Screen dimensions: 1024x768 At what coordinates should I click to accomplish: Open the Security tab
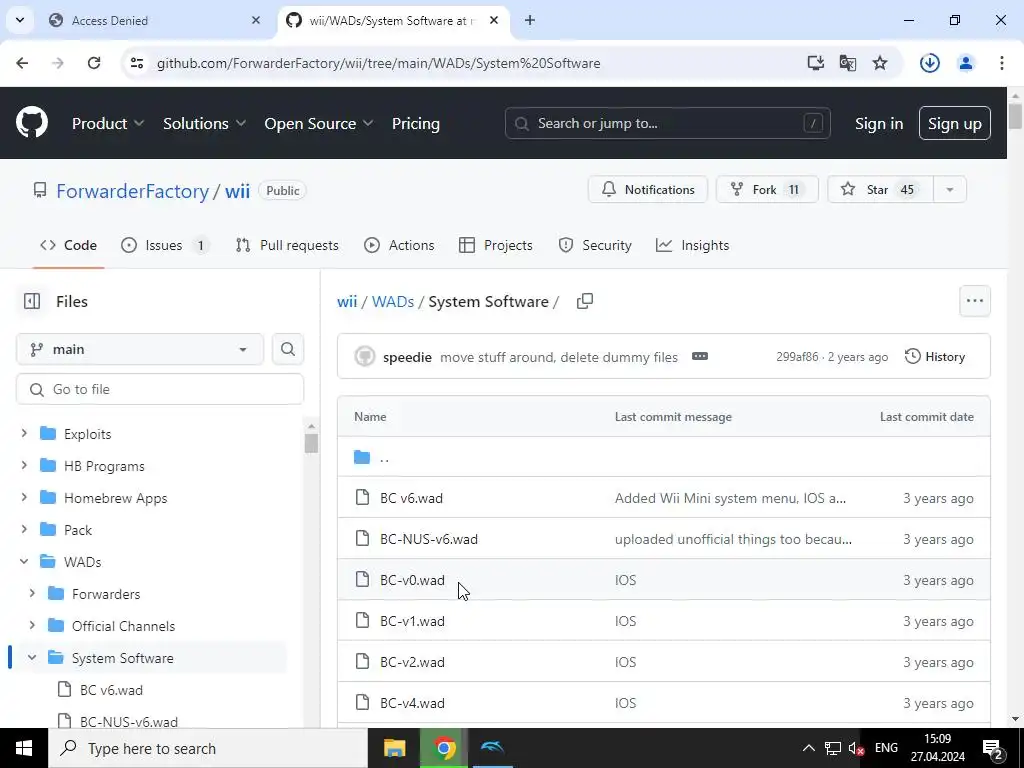tap(595, 245)
